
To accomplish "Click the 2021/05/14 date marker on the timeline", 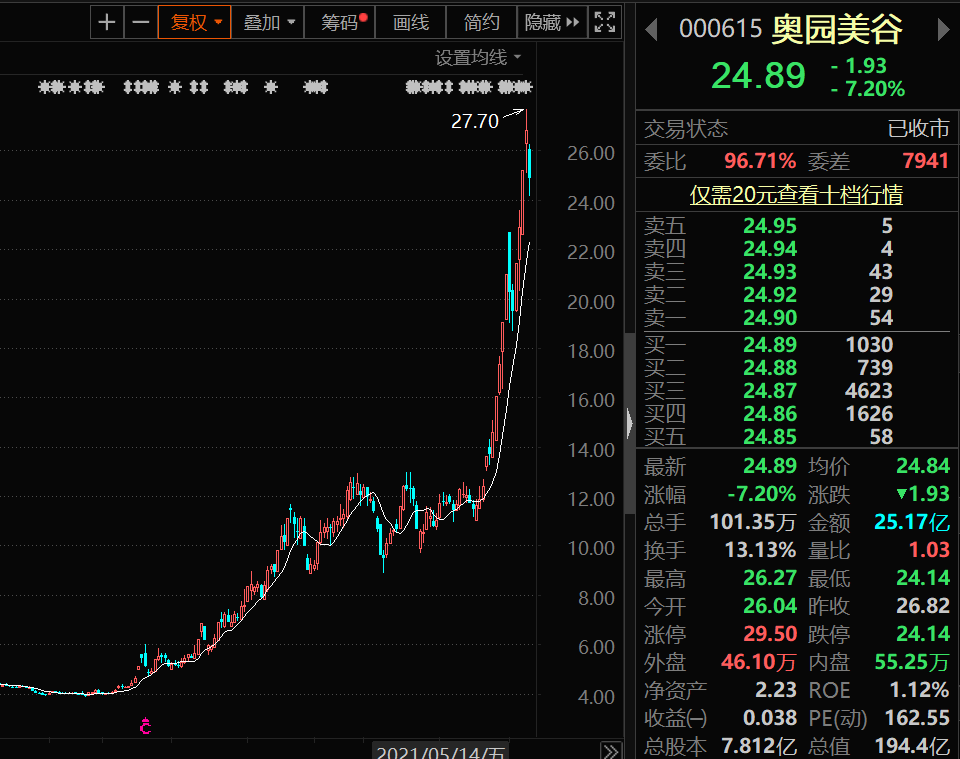I will [x=440, y=751].
